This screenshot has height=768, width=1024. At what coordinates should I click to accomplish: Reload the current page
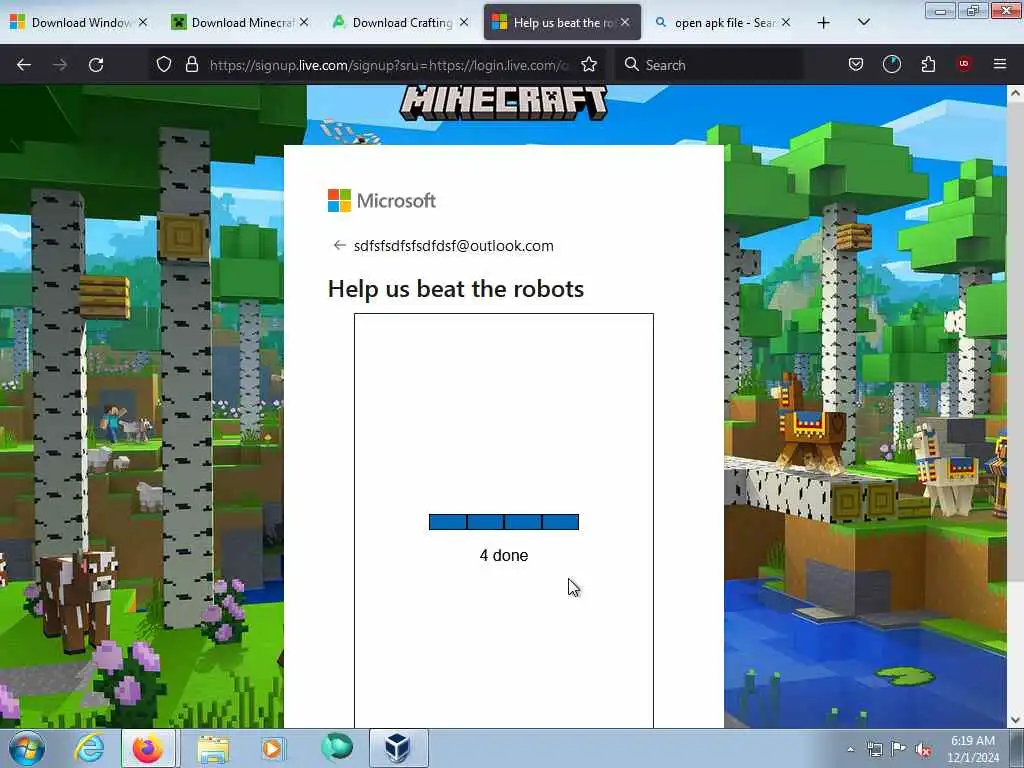tap(96, 65)
